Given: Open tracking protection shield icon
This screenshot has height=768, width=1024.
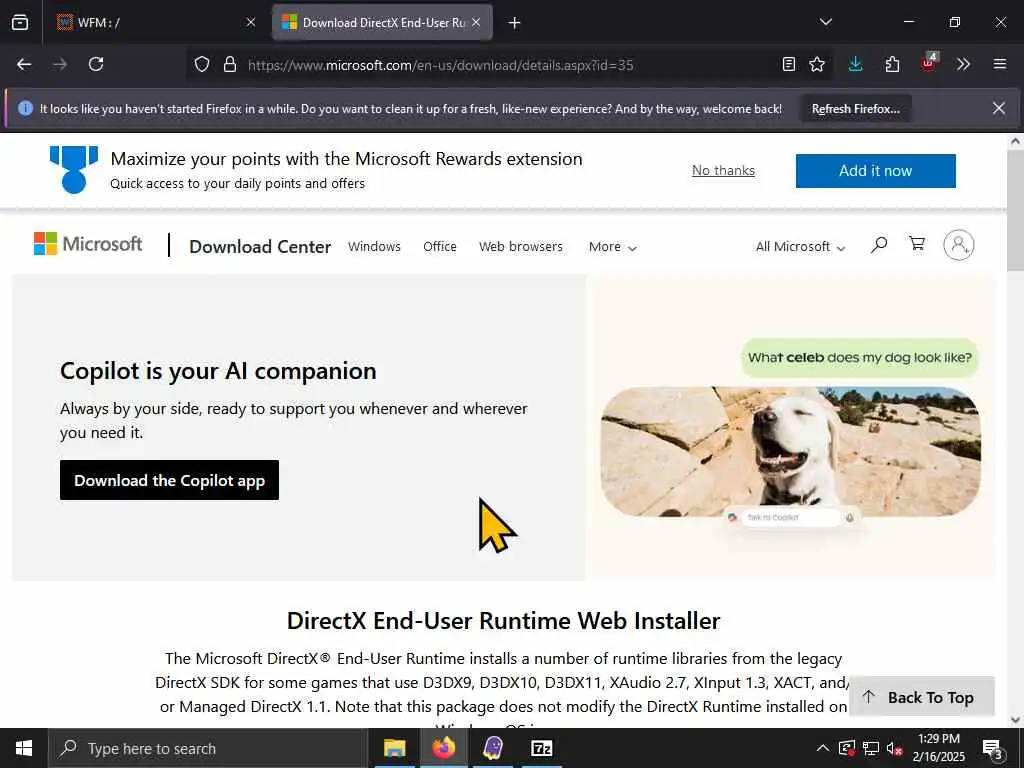Looking at the screenshot, I should click(x=202, y=64).
